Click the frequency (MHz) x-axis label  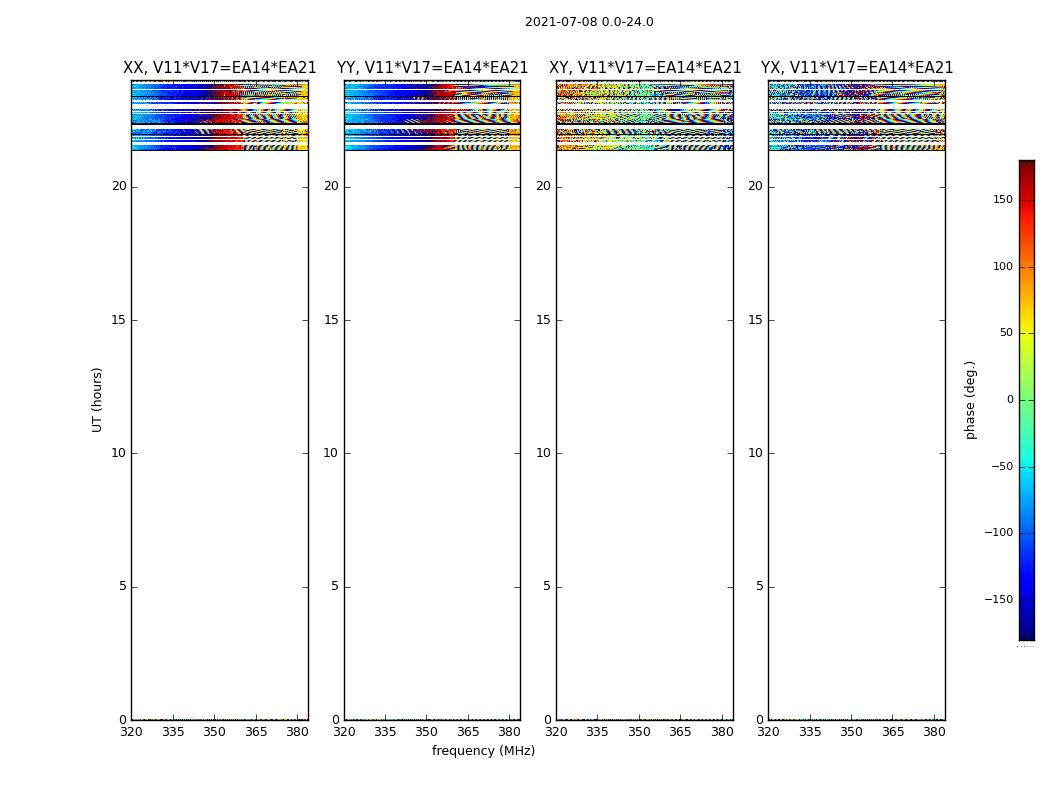[483, 751]
